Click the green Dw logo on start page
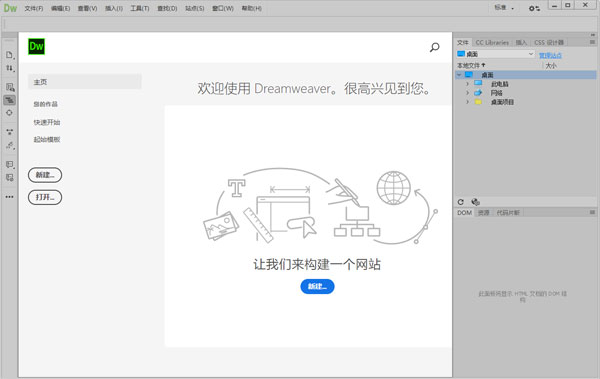Image resolution: width=600 pixels, height=379 pixels. [36, 47]
